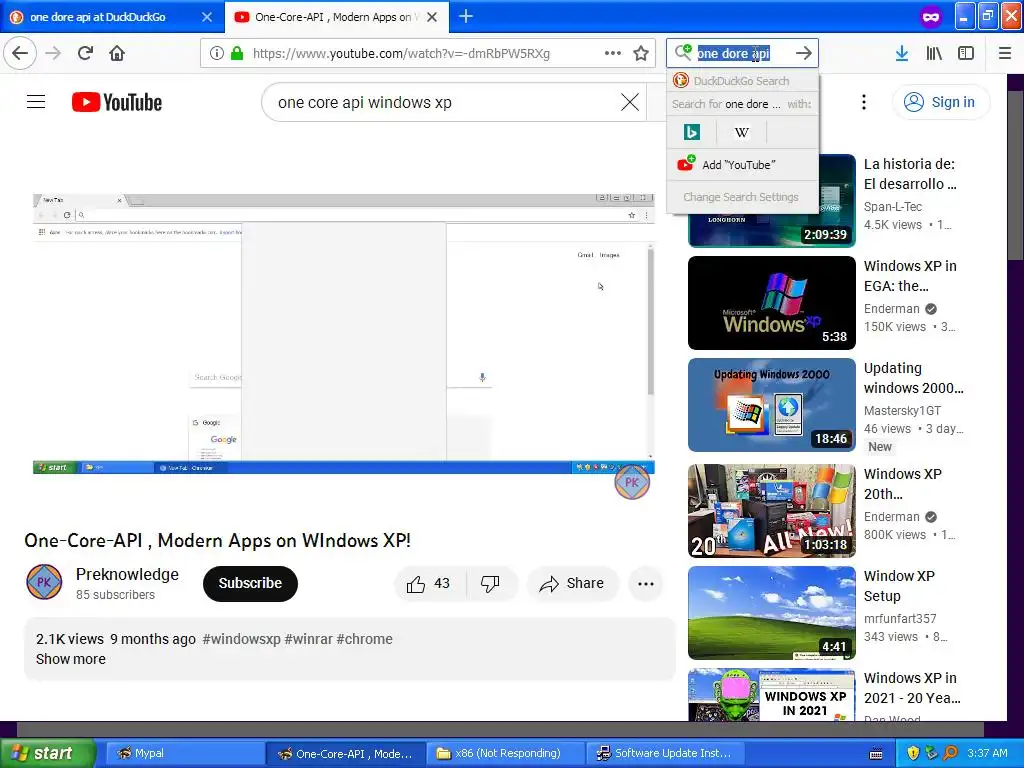Open the One-Core-API taskbar window item
Viewport: 1024px width, 768px height.
[346, 753]
